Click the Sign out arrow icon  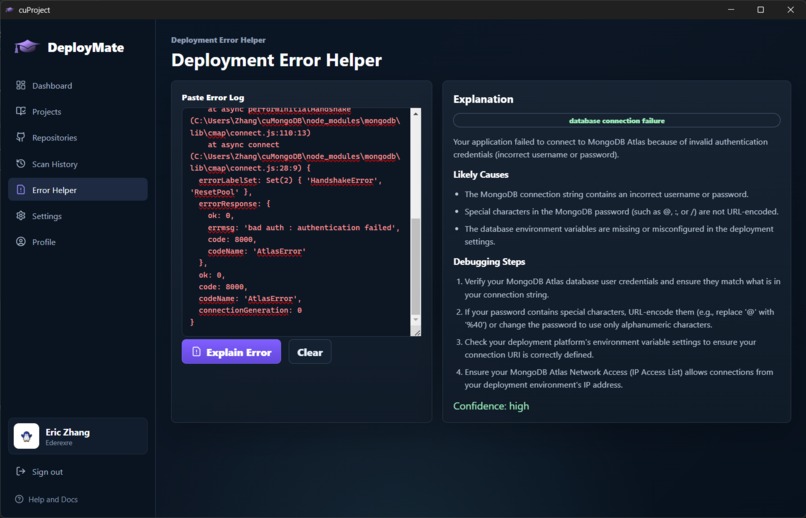pyautogui.click(x=21, y=471)
